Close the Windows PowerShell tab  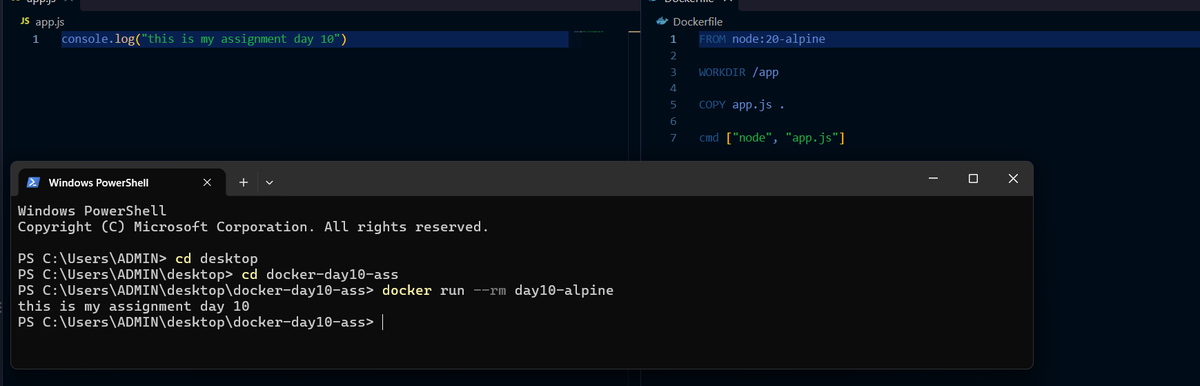tap(206, 182)
